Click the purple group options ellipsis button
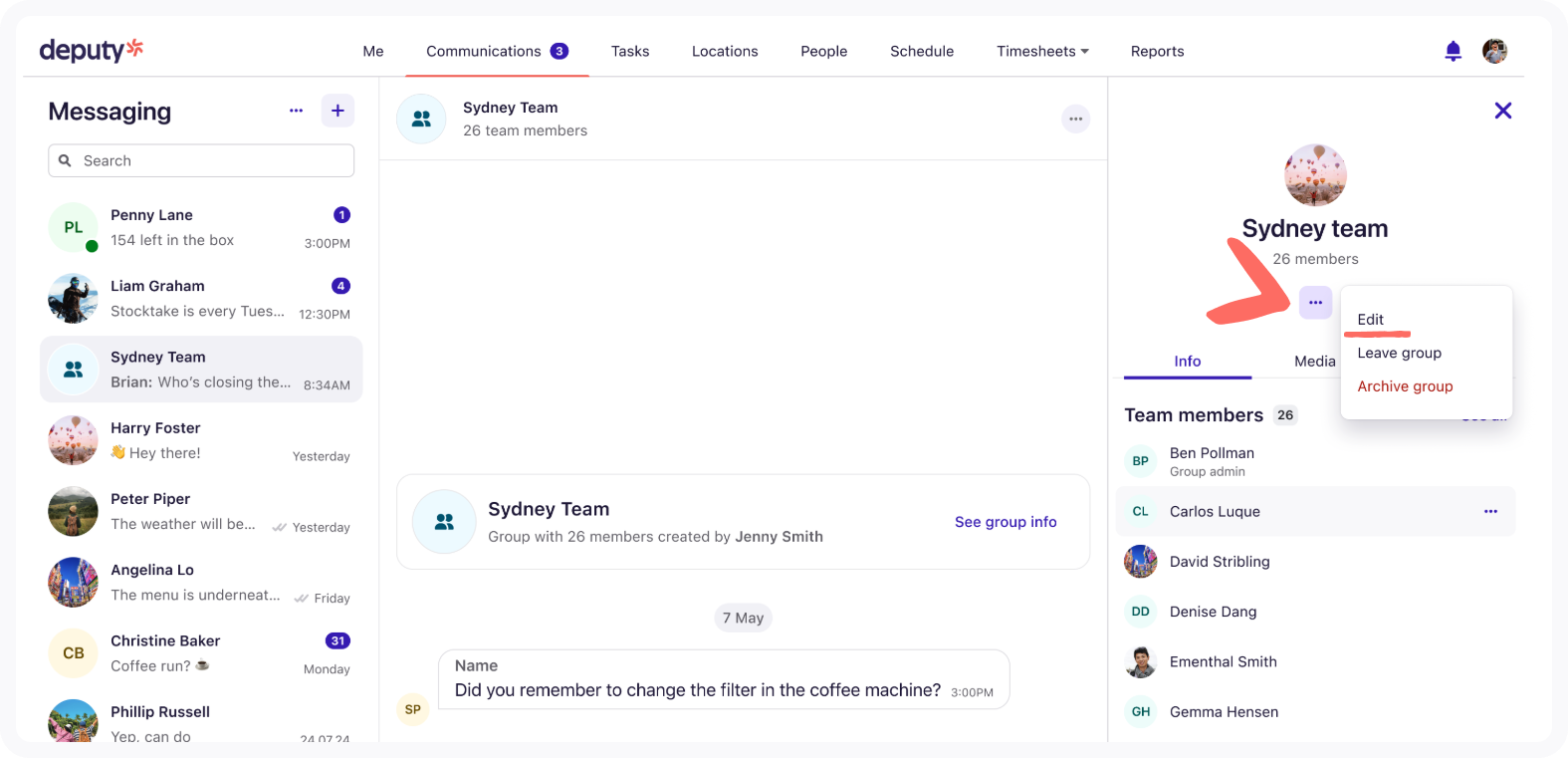Screen dimensions: 1568x758 point(1315,302)
